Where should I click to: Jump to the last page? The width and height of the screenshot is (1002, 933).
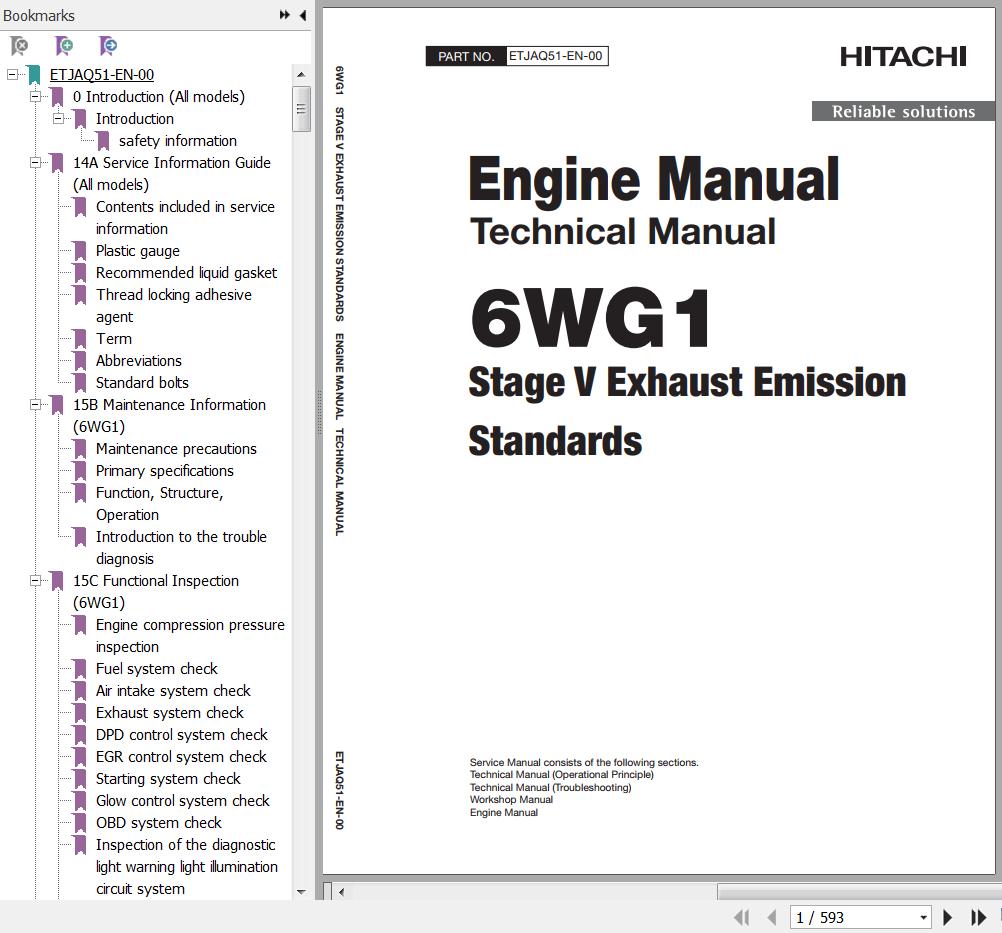tap(979, 917)
